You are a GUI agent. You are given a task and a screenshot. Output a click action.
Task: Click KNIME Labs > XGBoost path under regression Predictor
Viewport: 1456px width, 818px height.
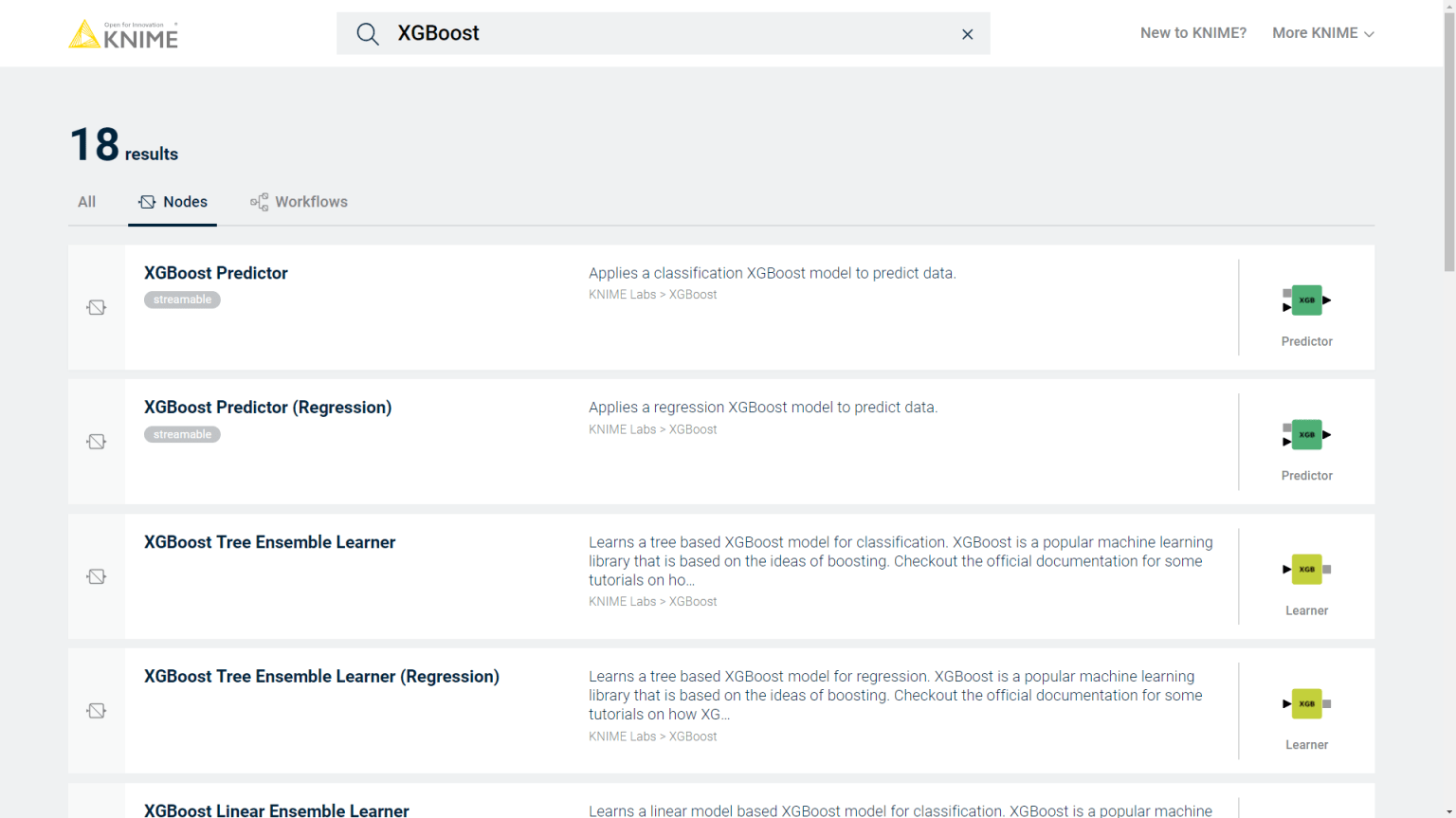coord(652,429)
